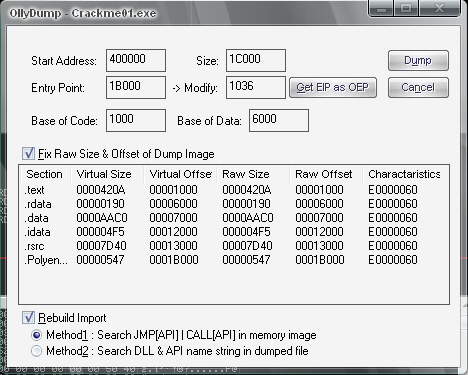Click raw size 00007D40 of .rsrc
This screenshot has height=375, width=468.
(x=247, y=246)
